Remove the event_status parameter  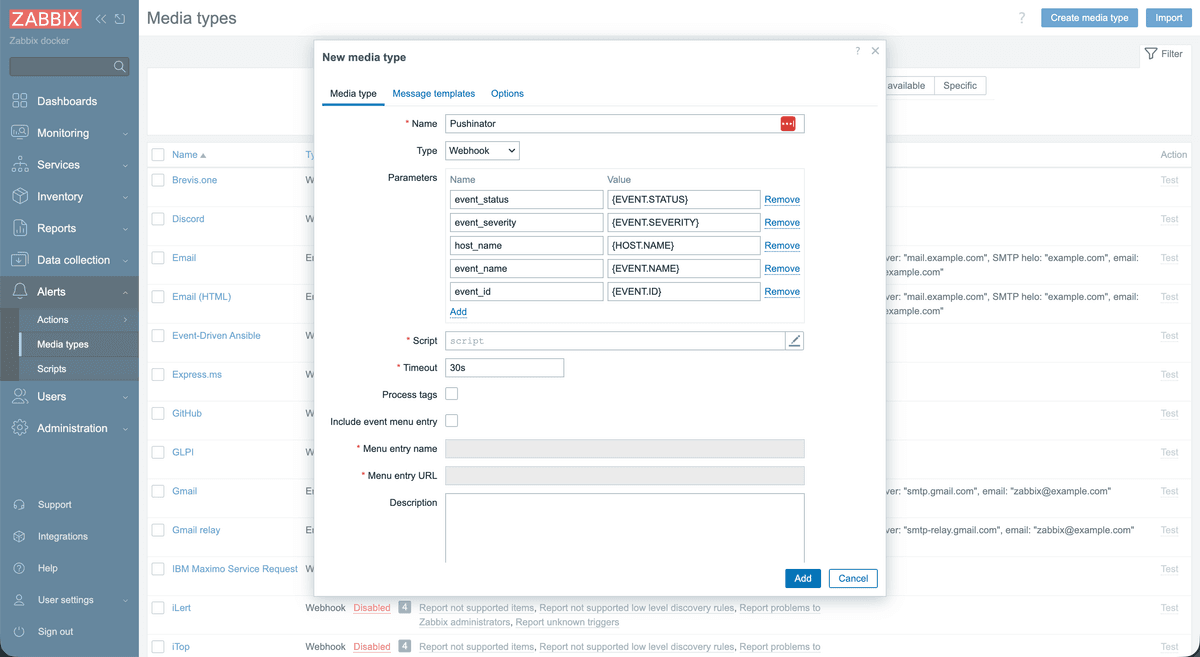(x=782, y=200)
